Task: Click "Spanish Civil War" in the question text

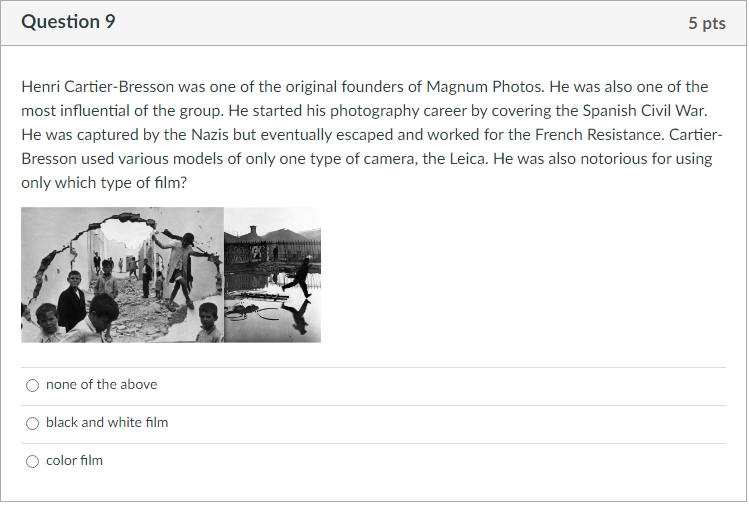Action: point(642,110)
